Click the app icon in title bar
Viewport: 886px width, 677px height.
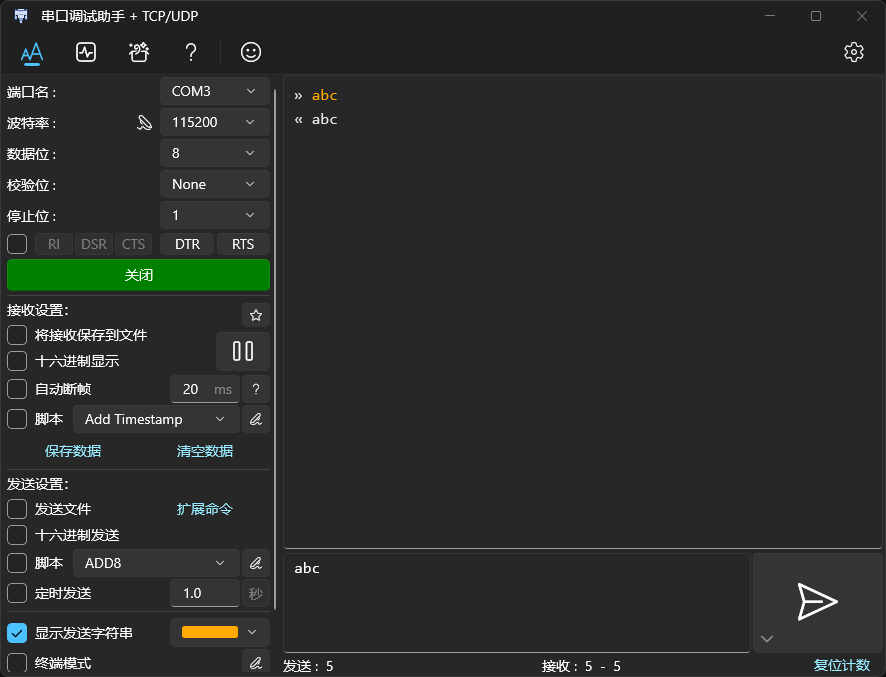coord(21,16)
